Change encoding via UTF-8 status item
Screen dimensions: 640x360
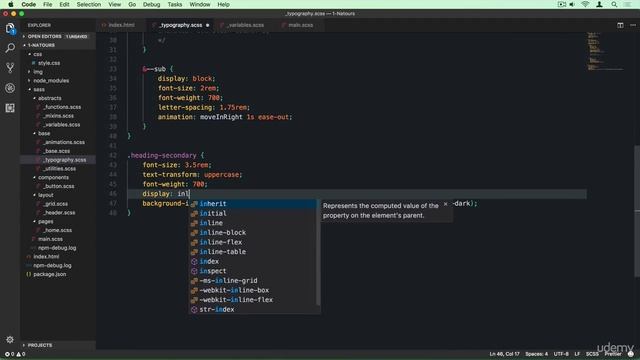pos(561,354)
